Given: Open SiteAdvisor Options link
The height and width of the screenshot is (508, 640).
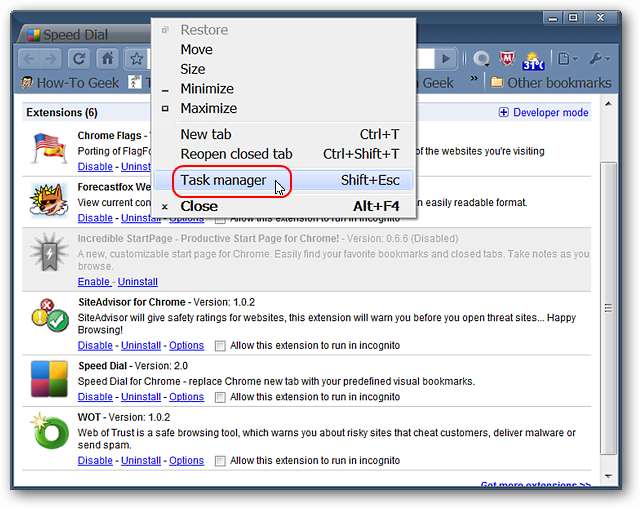Looking at the screenshot, I should tap(187, 345).
